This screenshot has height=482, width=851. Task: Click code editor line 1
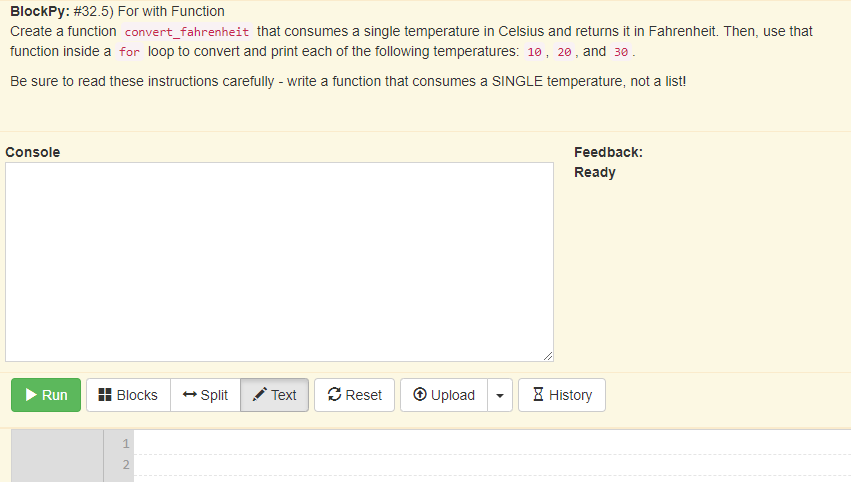(492, 443)
